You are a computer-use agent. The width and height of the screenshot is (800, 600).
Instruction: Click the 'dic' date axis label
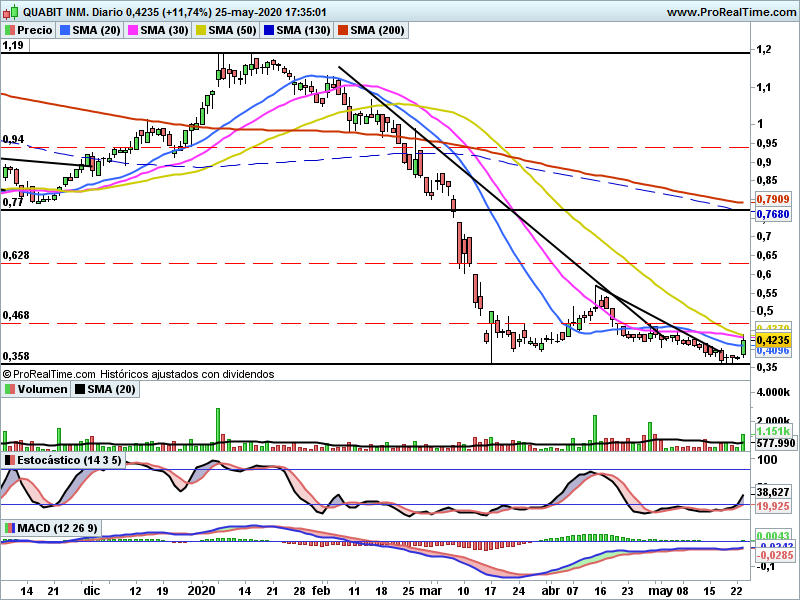pos(92,591)
